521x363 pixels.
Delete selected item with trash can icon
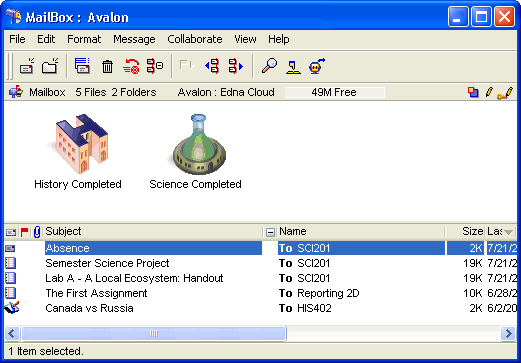coord(107,66)
